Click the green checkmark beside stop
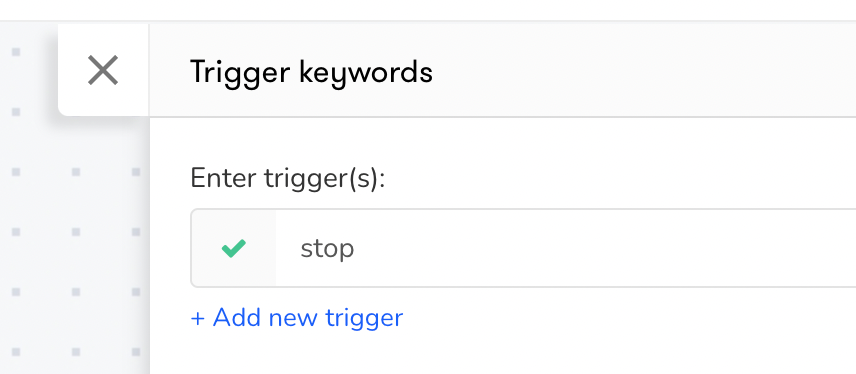The image size is (856, 374). (234, 248)
